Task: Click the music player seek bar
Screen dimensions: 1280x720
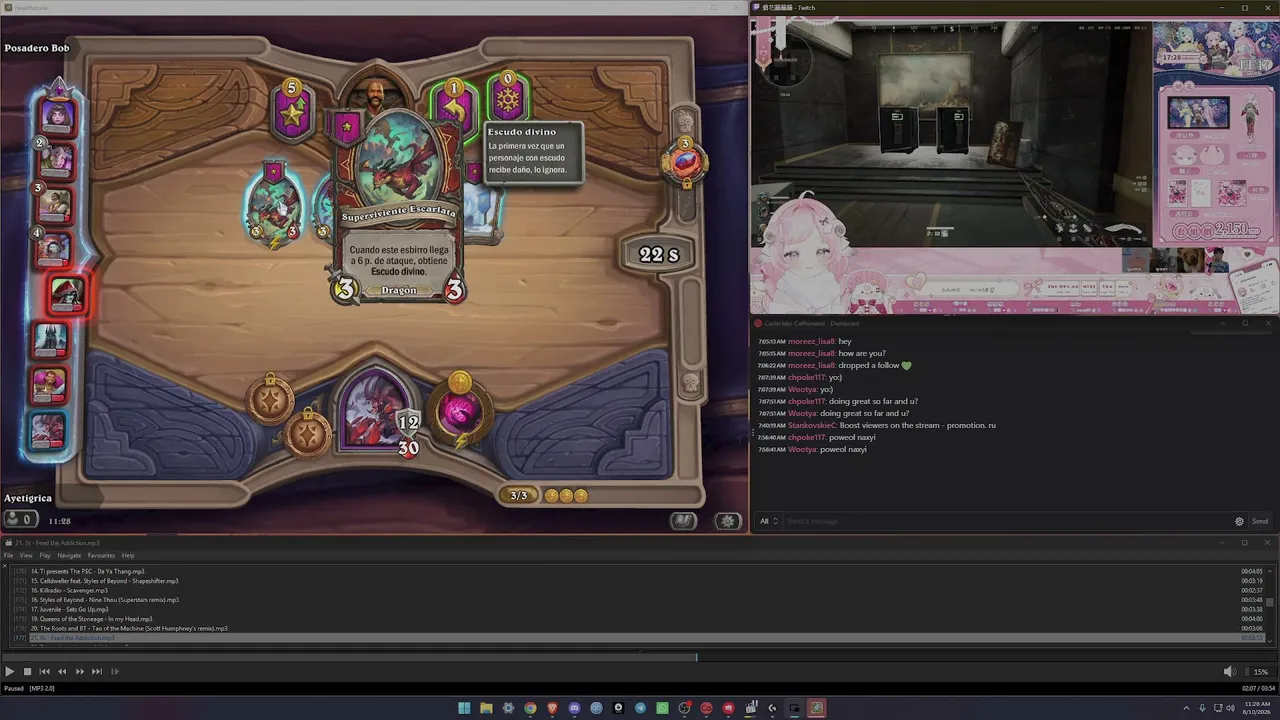Action: pos(640,657)
